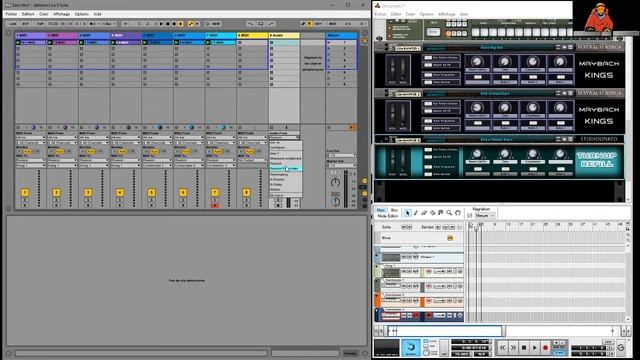Screen dimensions: 640x360
Task: Open track 5 MIDI To output dropdown
Action: (157, 160)
